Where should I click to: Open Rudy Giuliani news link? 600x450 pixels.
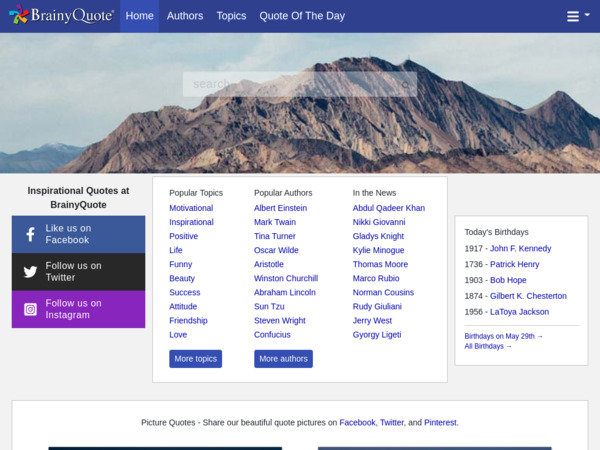click(377, 307)
